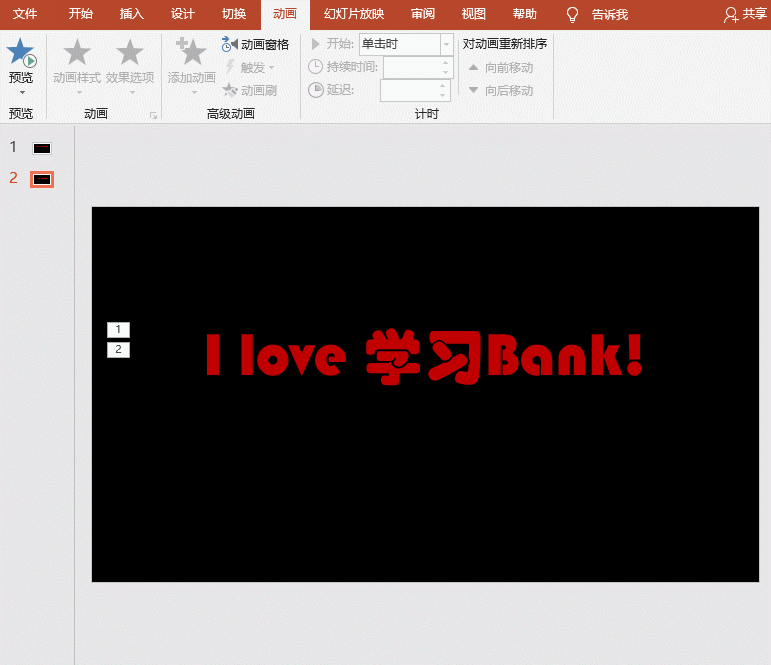771x665 pixels.
Task: Expand the Add Animation dropdown arrow
Action: pos(194,92)
